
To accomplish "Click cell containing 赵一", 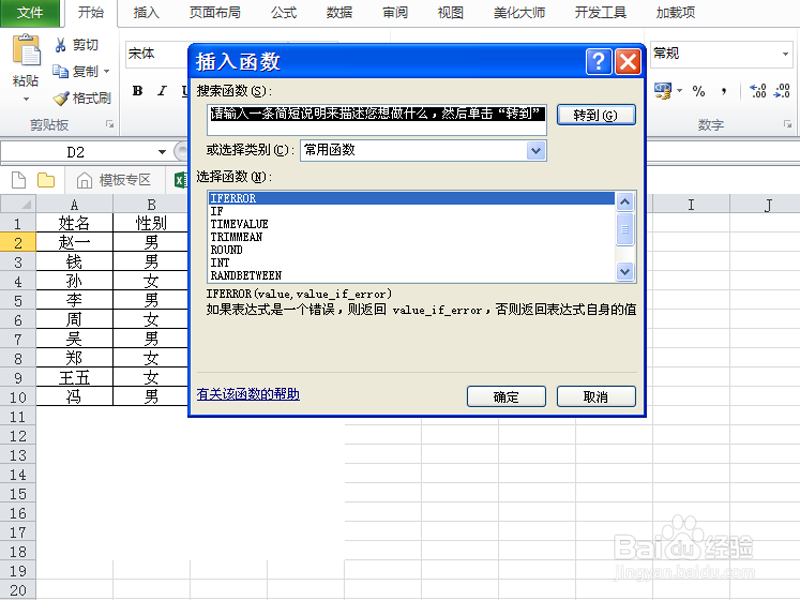I will (74, 242).
